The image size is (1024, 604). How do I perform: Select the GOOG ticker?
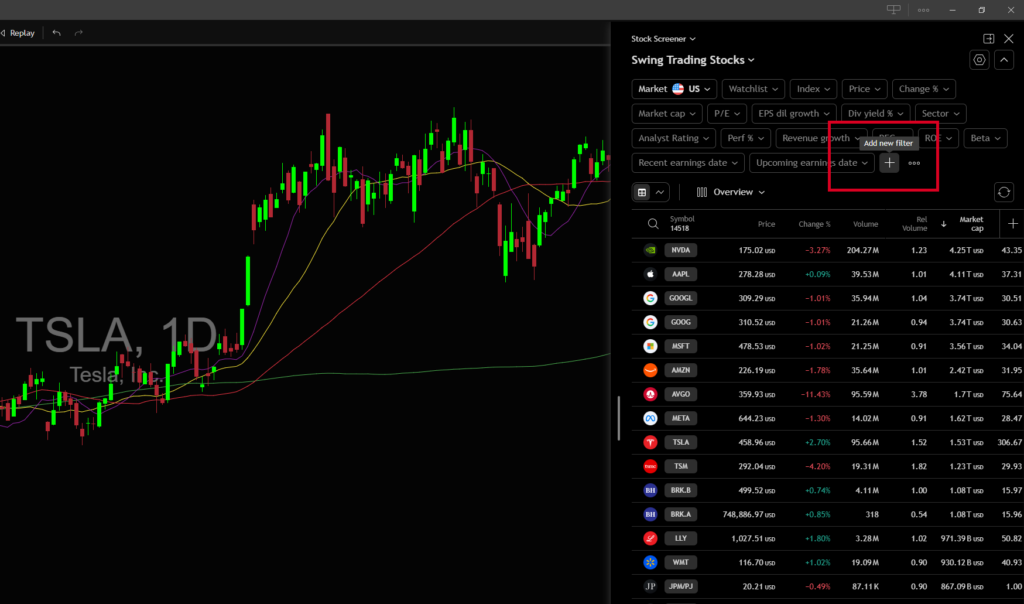point(680,323)
